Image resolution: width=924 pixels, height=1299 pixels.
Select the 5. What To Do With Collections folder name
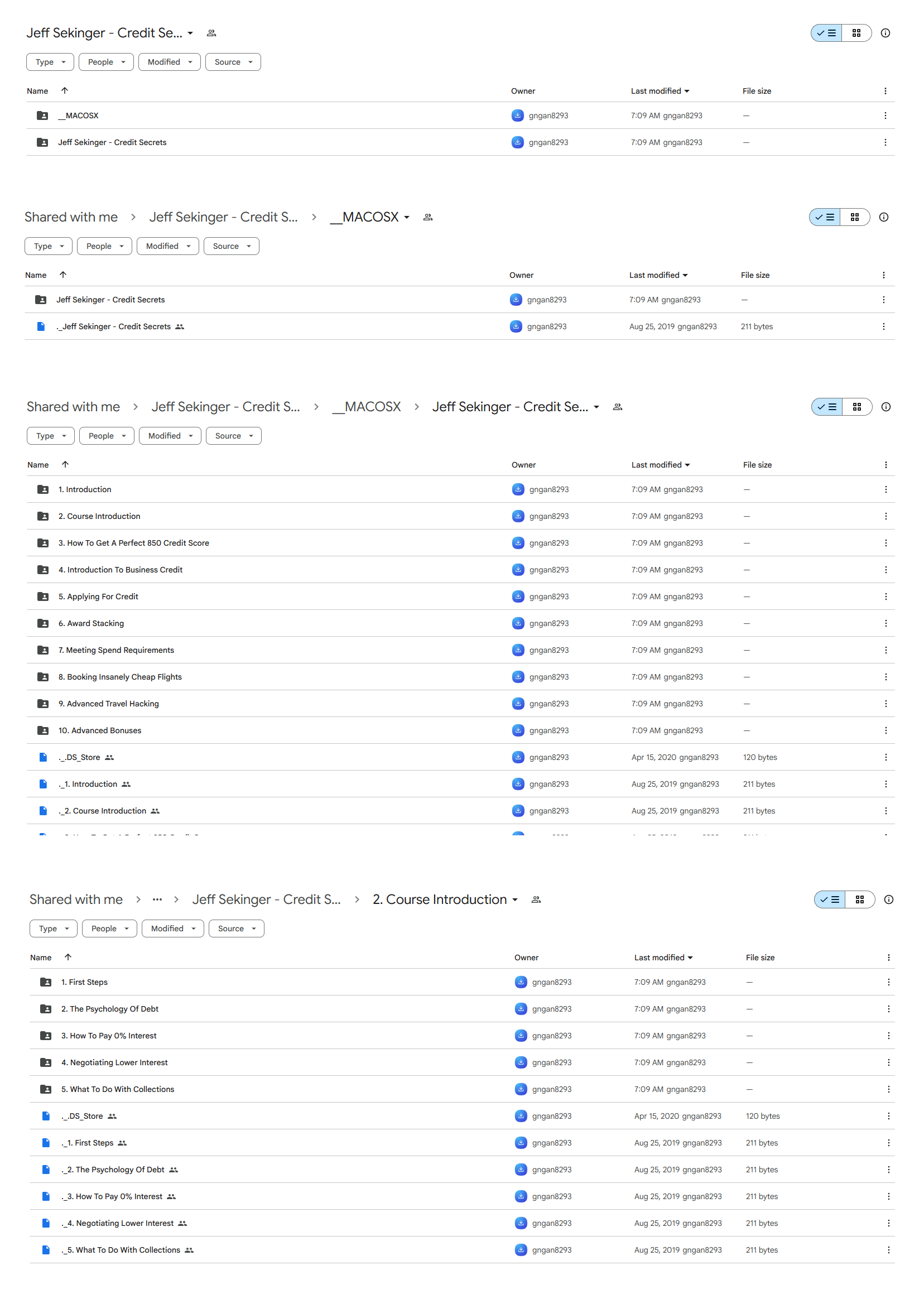pyautogui.click(x=118, y=1089)
